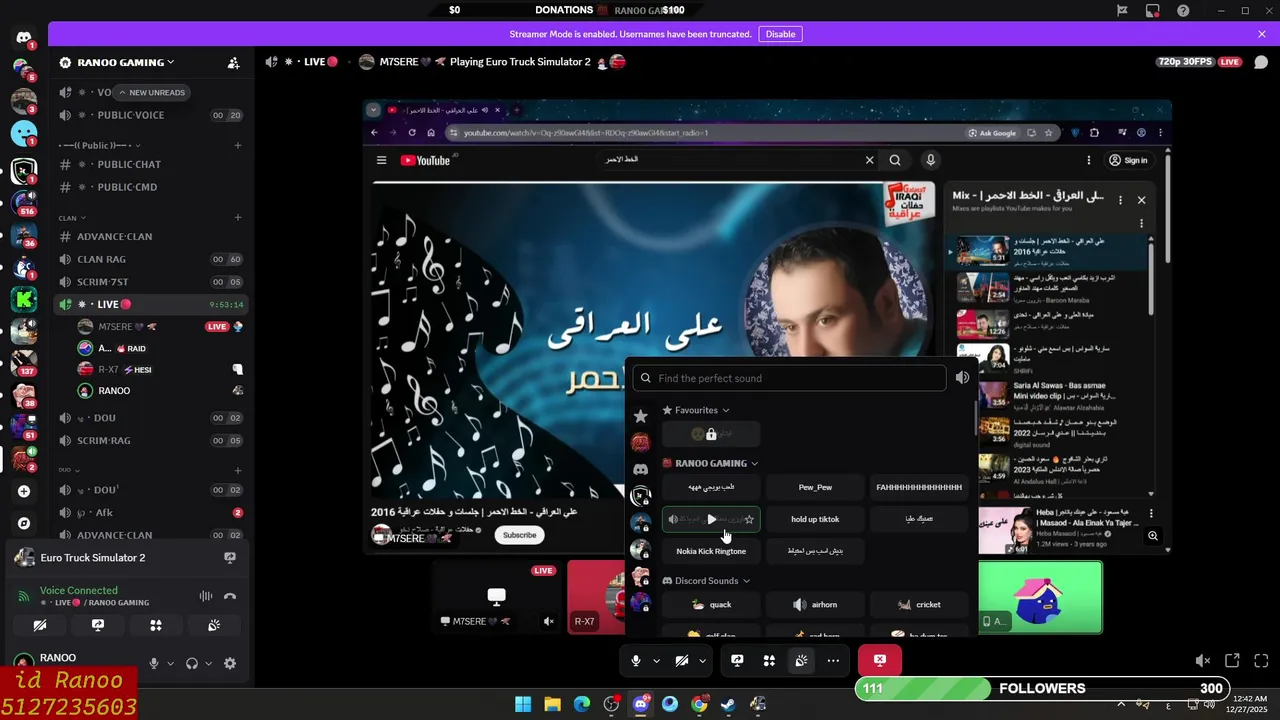The width and height of the screenshot is (1280, 720).
Task: Disconnect from voice with hang-up icon
Action: 230,596
